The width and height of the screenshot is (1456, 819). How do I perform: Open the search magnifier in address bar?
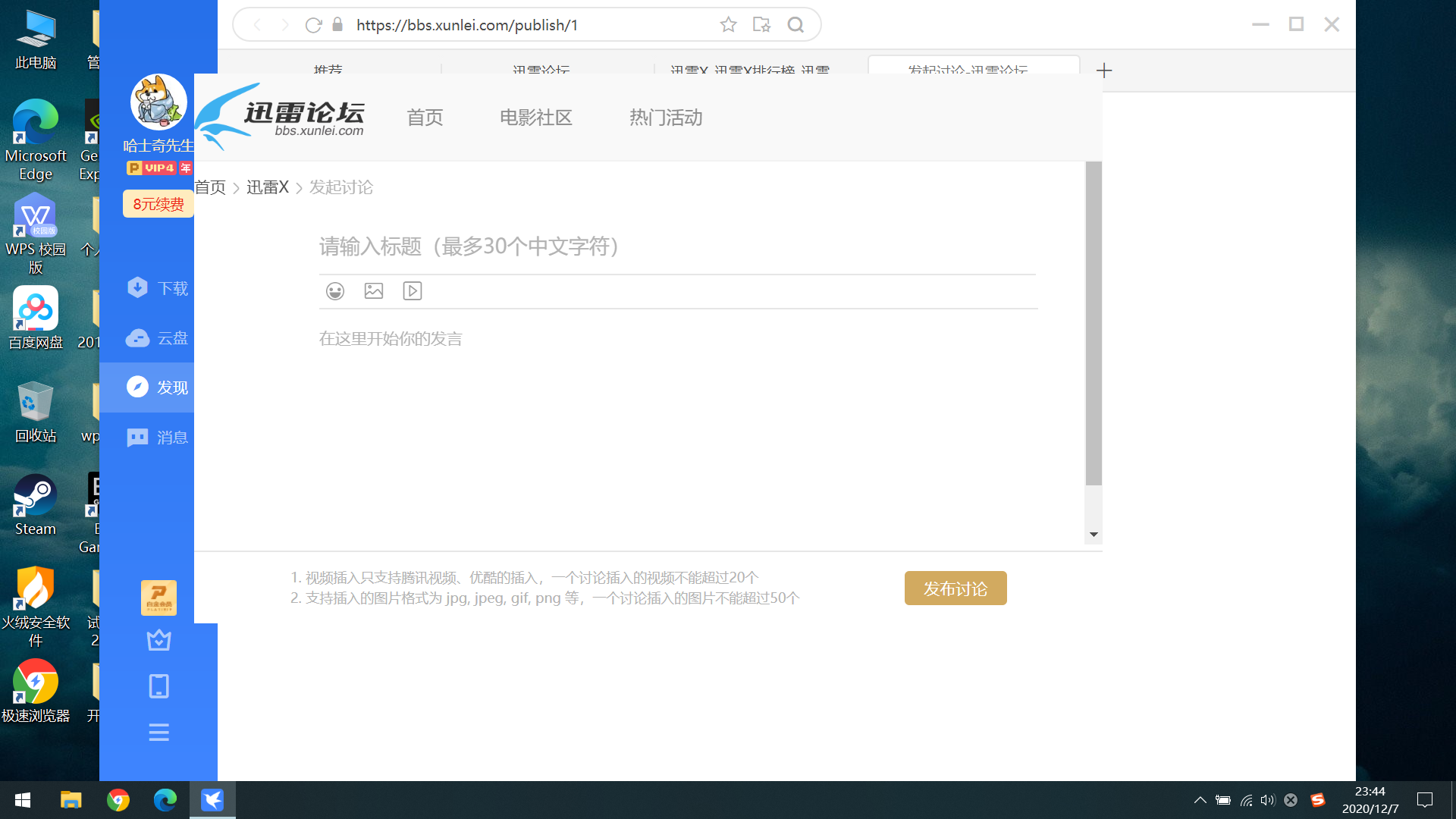tap(795, 25)
